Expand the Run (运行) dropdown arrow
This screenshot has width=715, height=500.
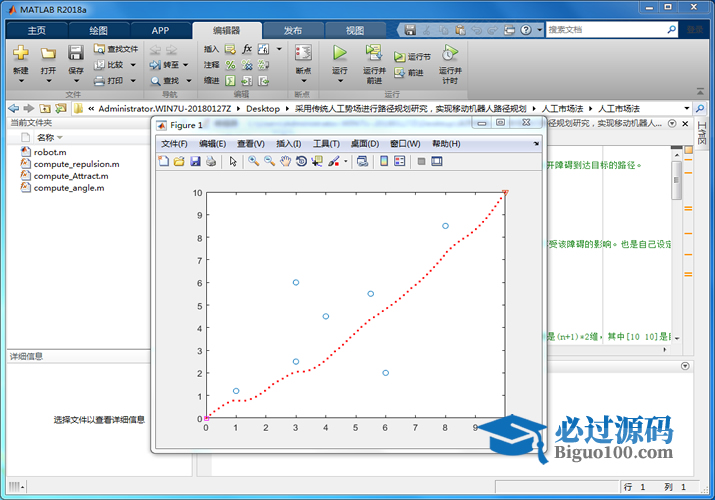(340, 81)
